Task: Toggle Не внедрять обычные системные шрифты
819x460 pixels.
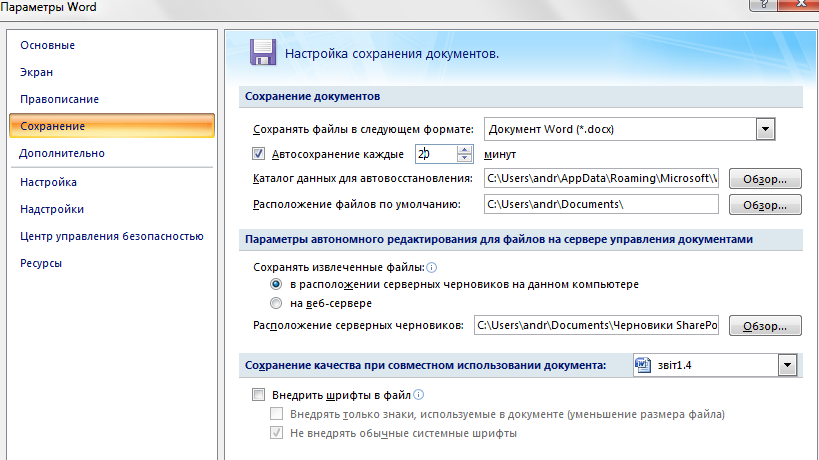Action: click(276, 433)
